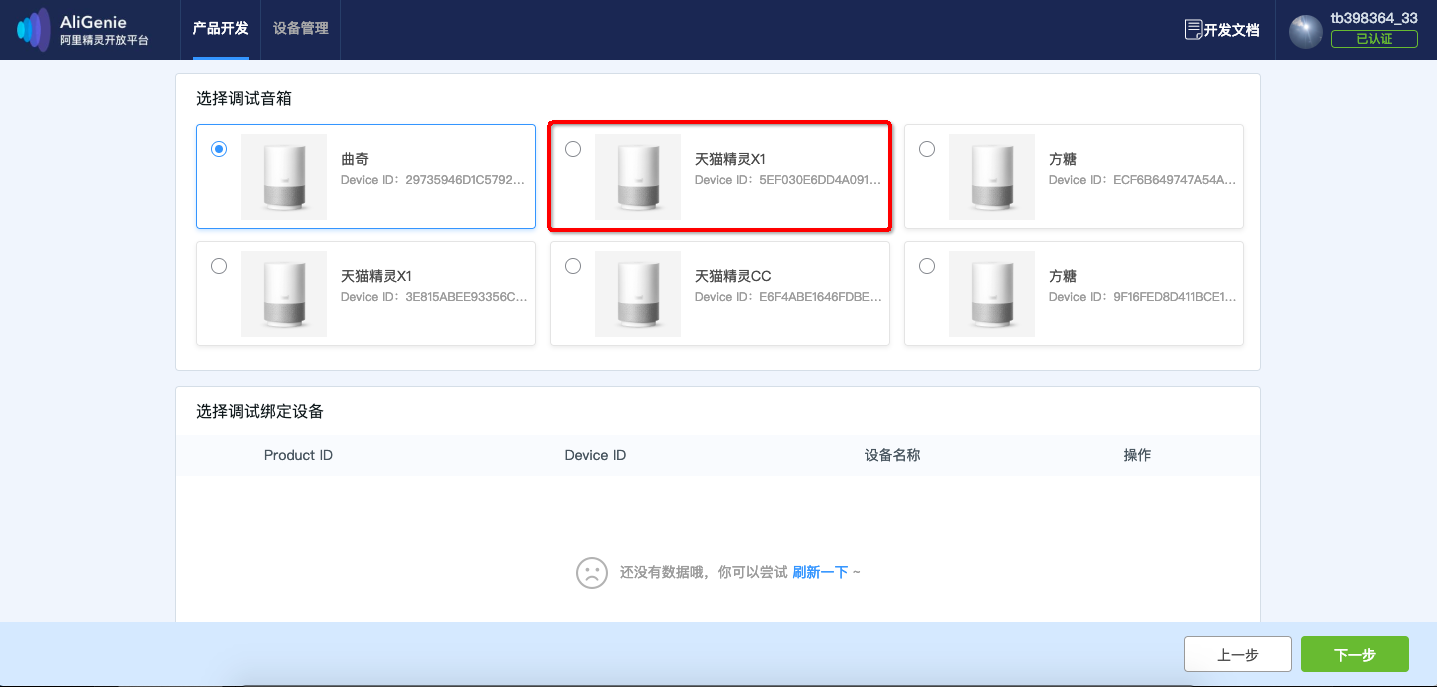Click the 刷新一下 refresh link
Screen dimensions: 1437x687
coord(820,572)
